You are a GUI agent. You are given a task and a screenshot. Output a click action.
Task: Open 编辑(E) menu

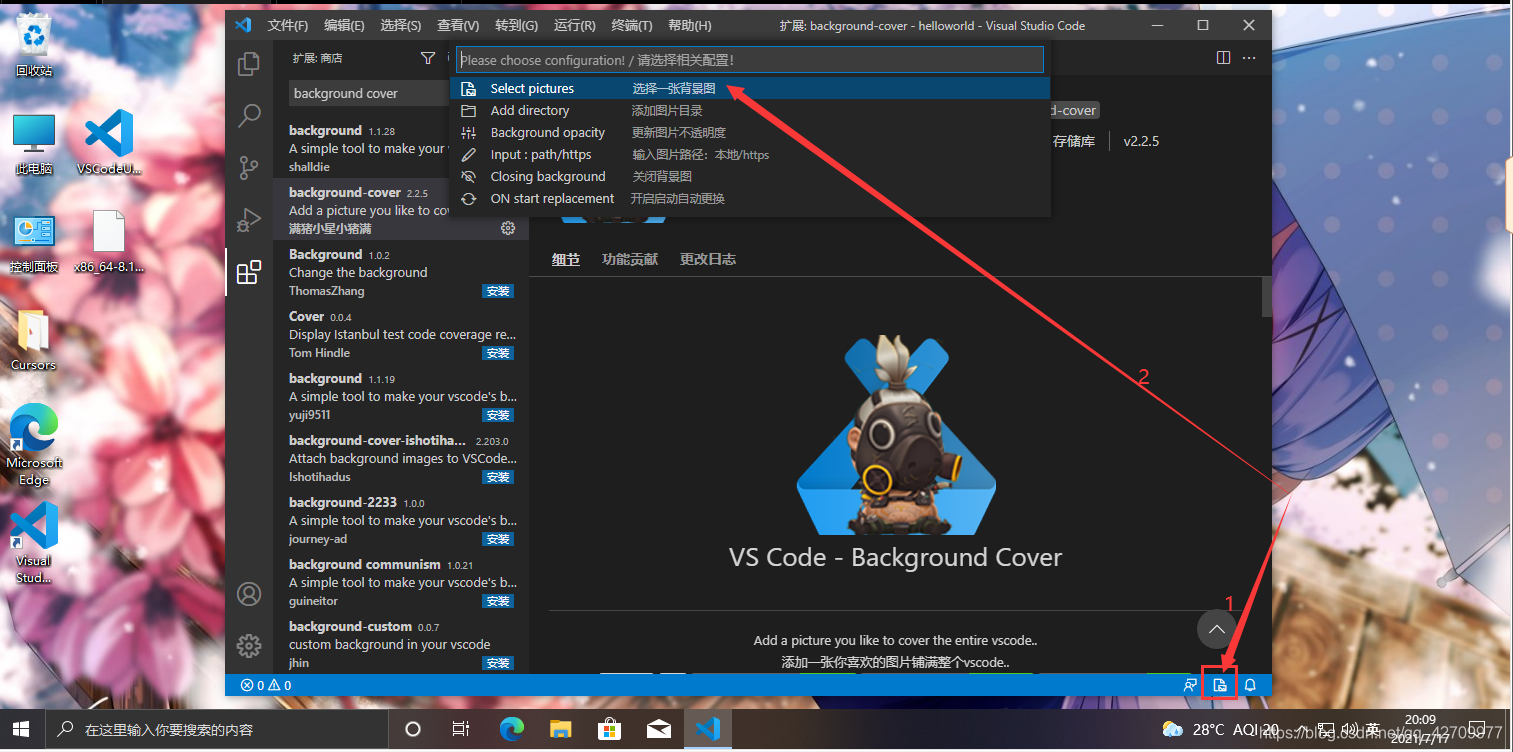click(x=344, y=25)
